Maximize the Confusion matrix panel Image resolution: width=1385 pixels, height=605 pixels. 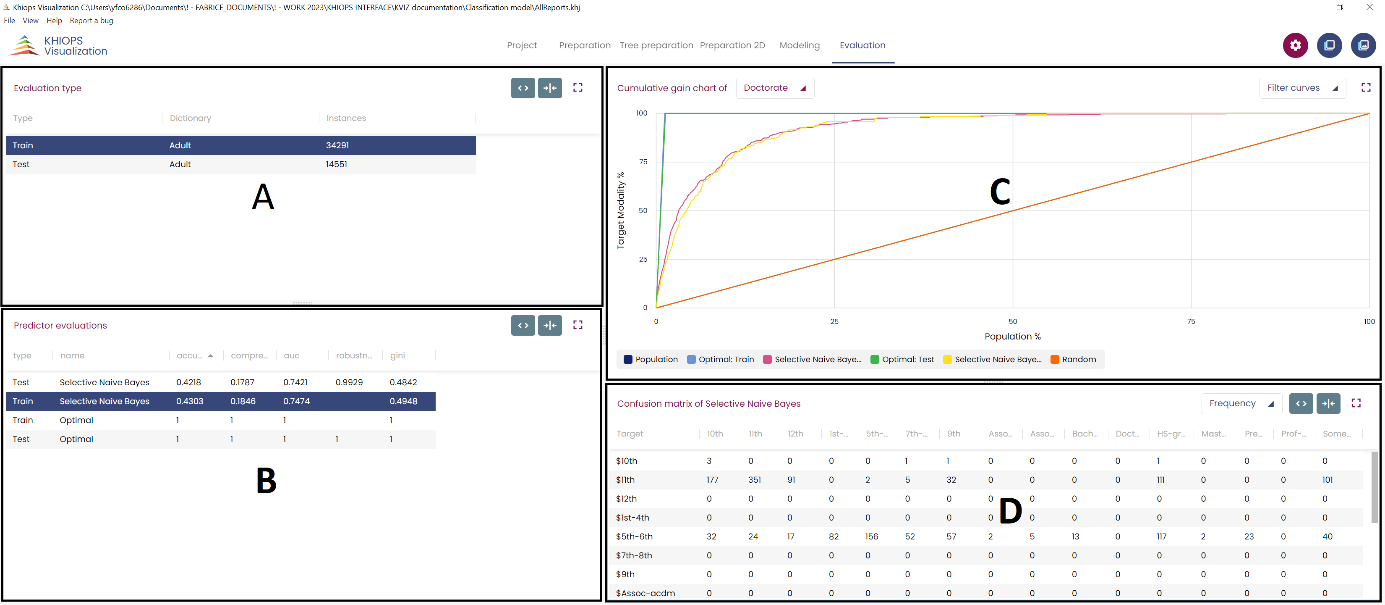tap(1357, 403)
